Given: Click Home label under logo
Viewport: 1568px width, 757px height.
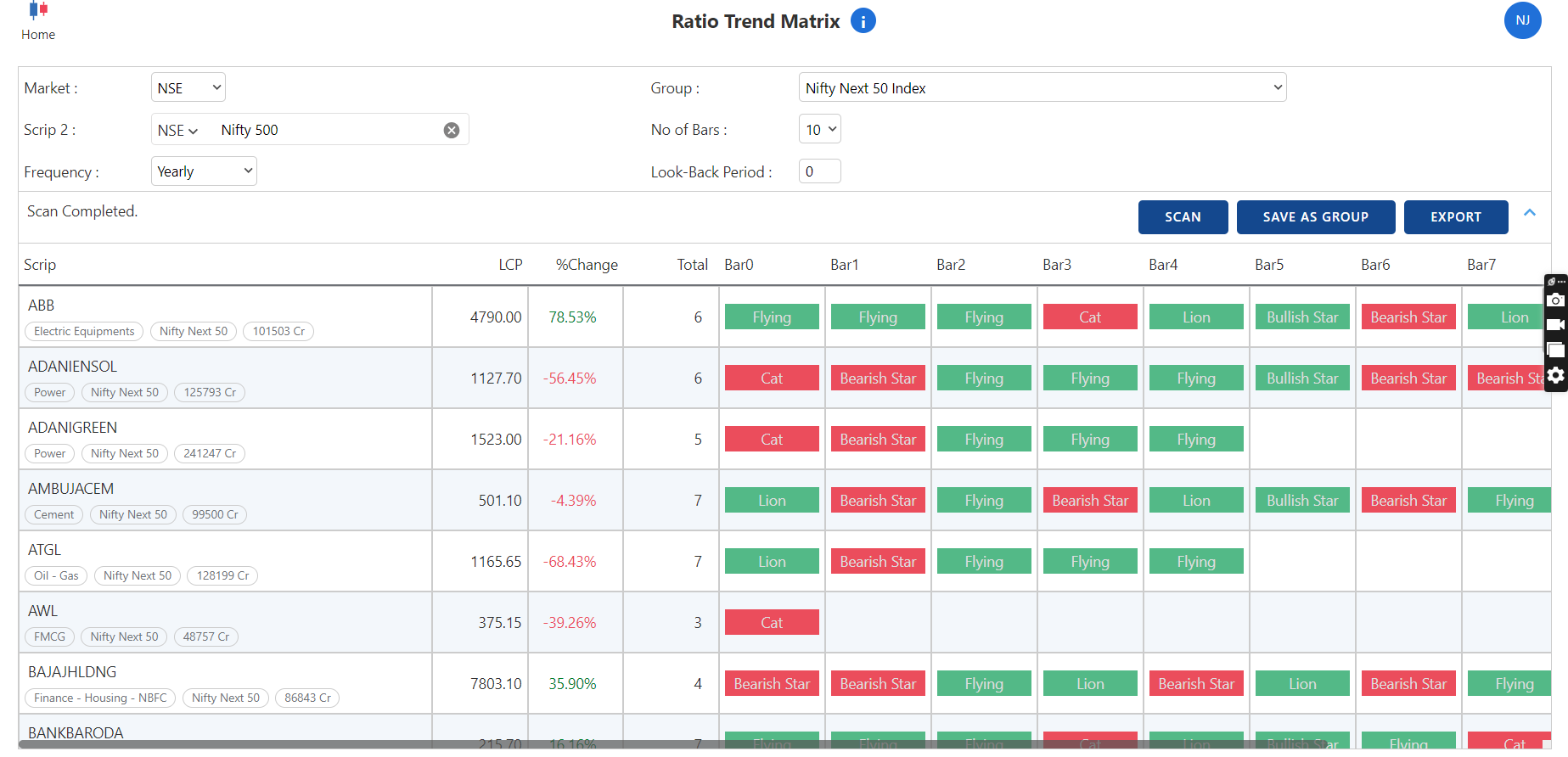Looking at the screenshot, I should [38, 35].
